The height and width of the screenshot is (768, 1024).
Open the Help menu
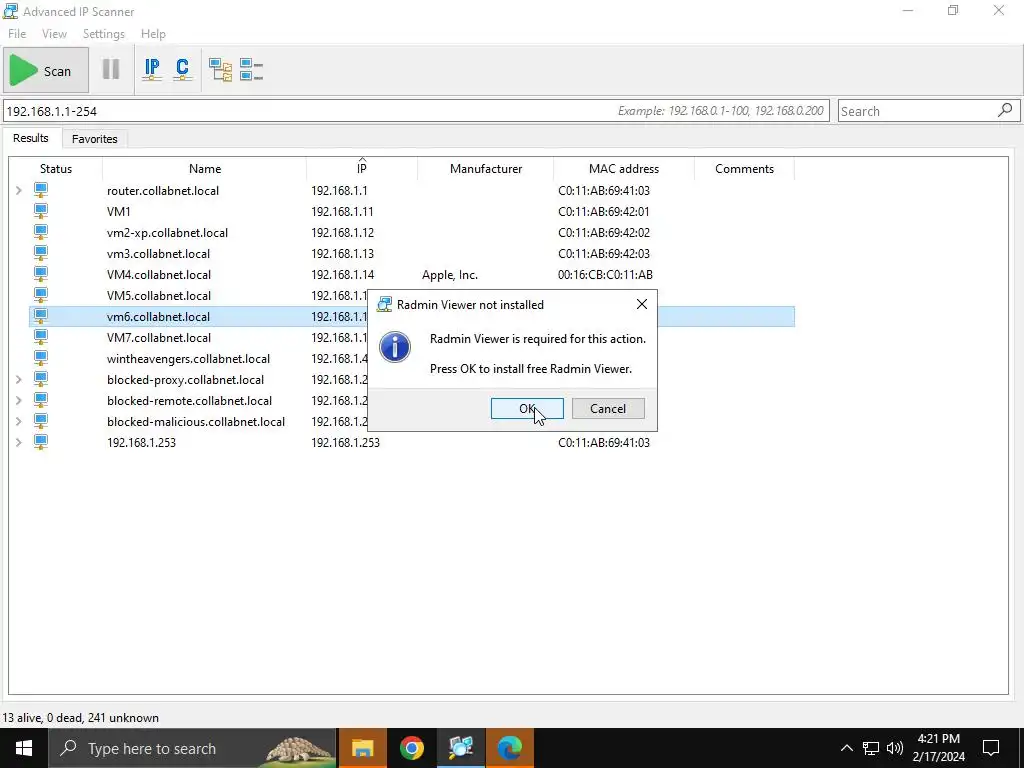(153, 34)
